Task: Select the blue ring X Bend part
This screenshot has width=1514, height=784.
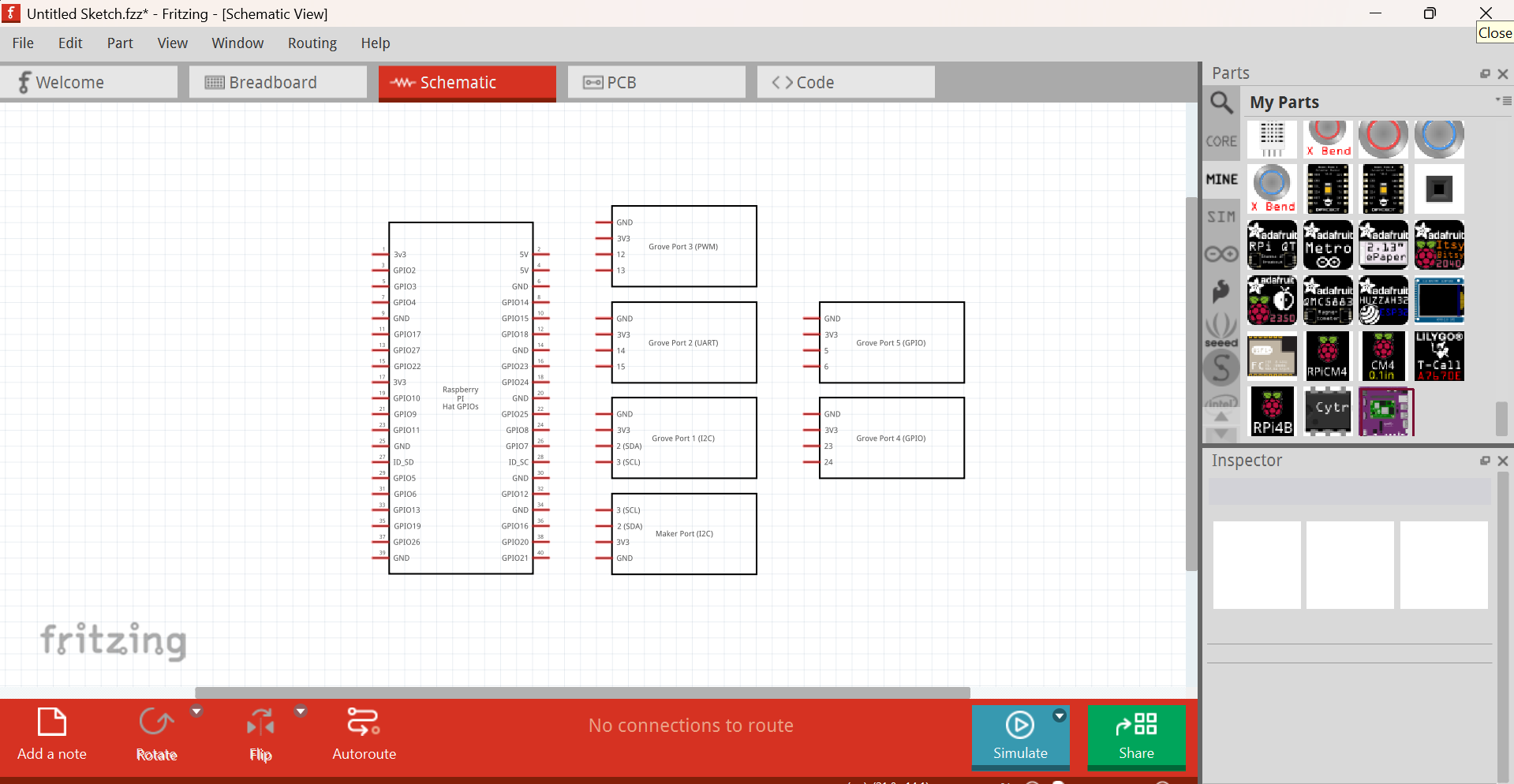Action: [1272, 189]
